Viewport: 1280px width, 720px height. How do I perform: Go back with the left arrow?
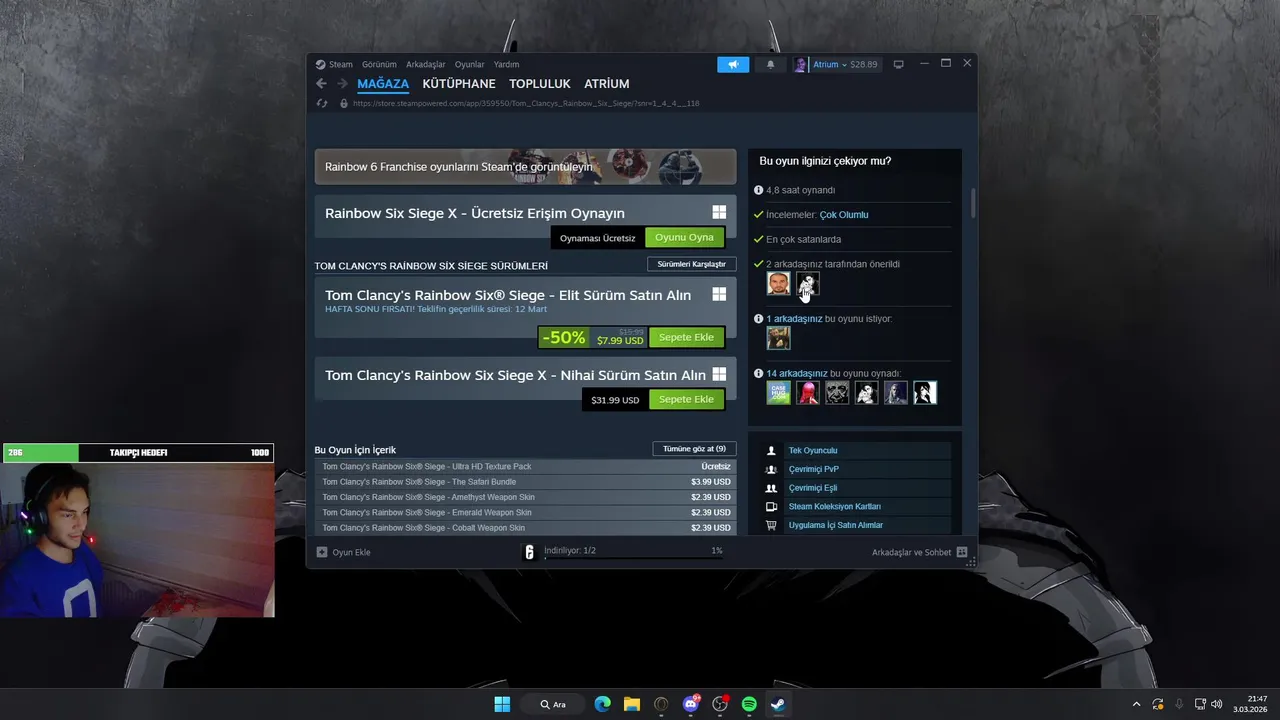point(321,84)
